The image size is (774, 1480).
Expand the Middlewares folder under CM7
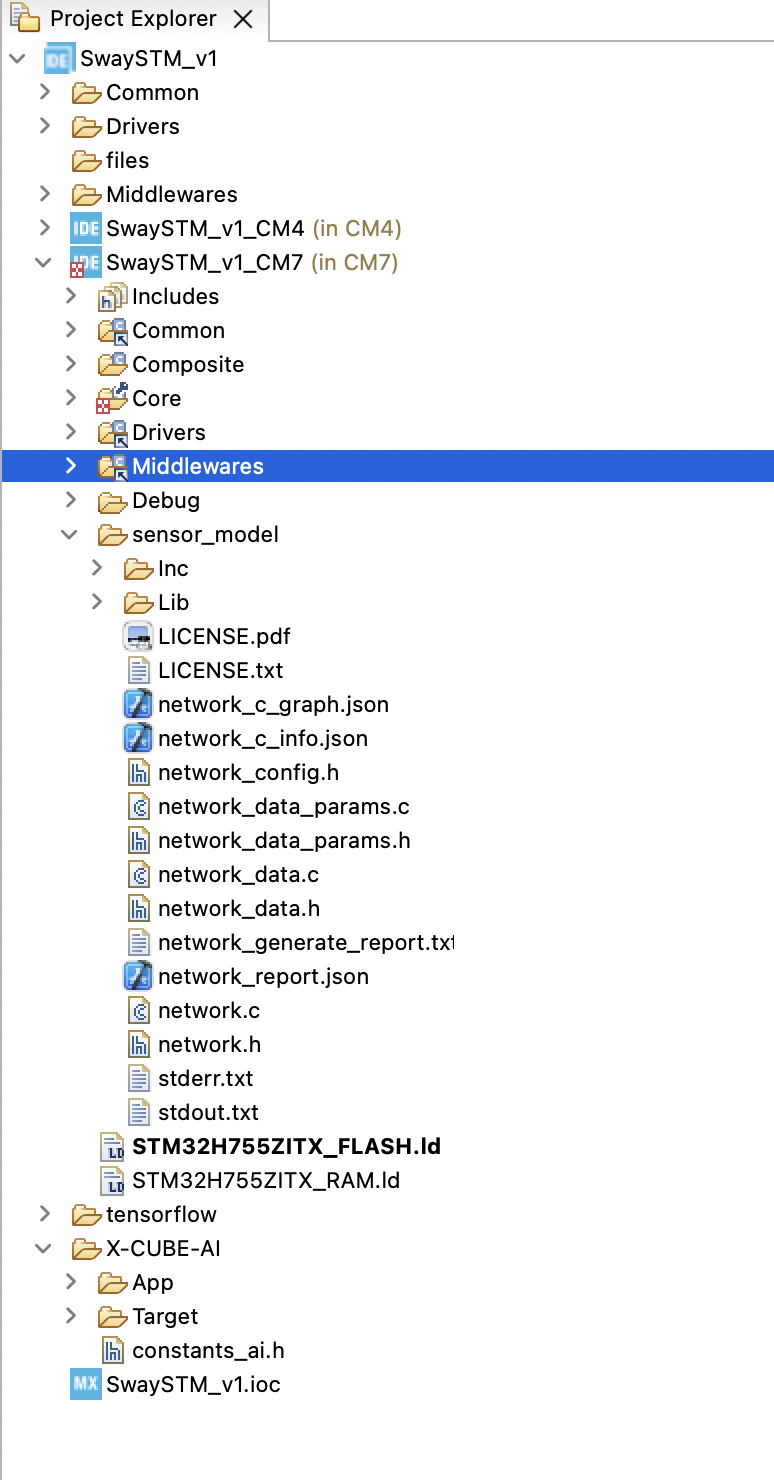[x=70, y=466]
